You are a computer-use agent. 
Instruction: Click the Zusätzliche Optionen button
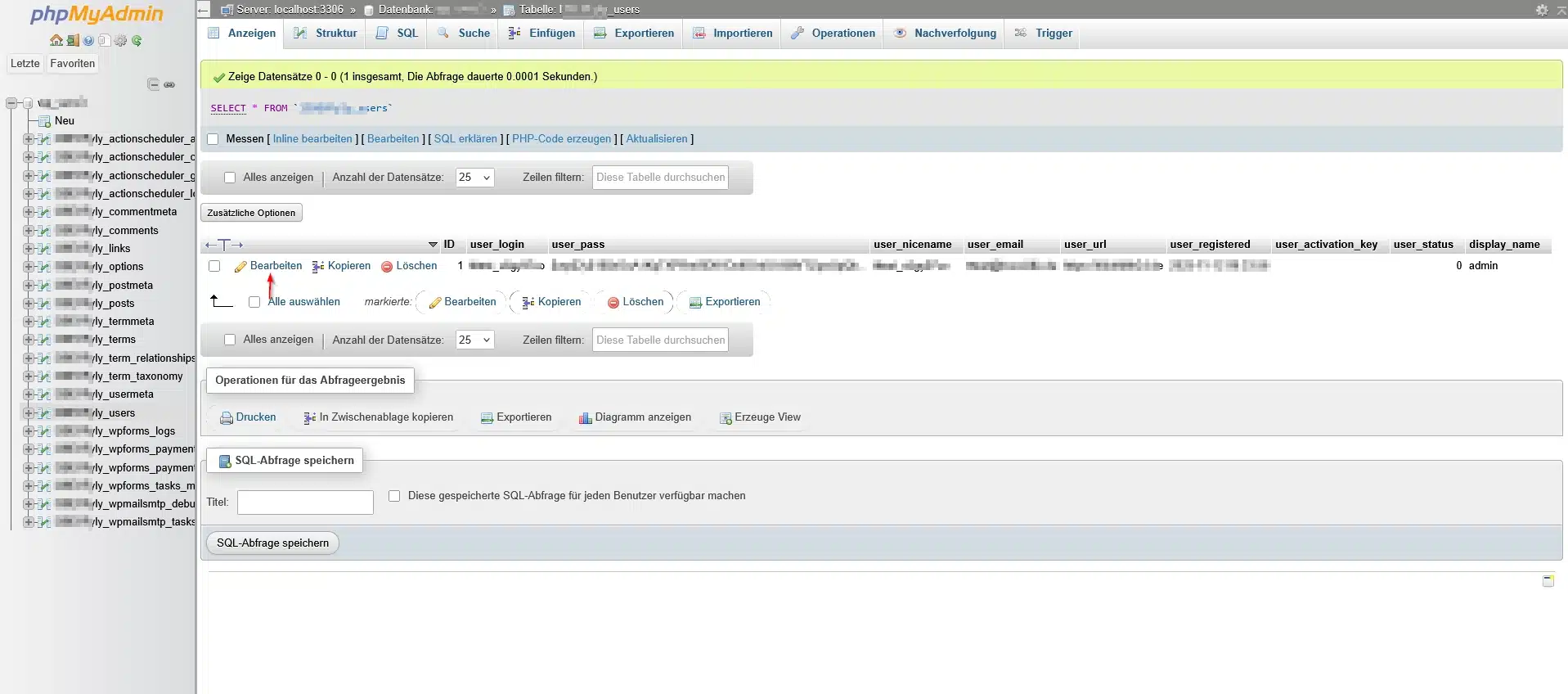[251, 213]
